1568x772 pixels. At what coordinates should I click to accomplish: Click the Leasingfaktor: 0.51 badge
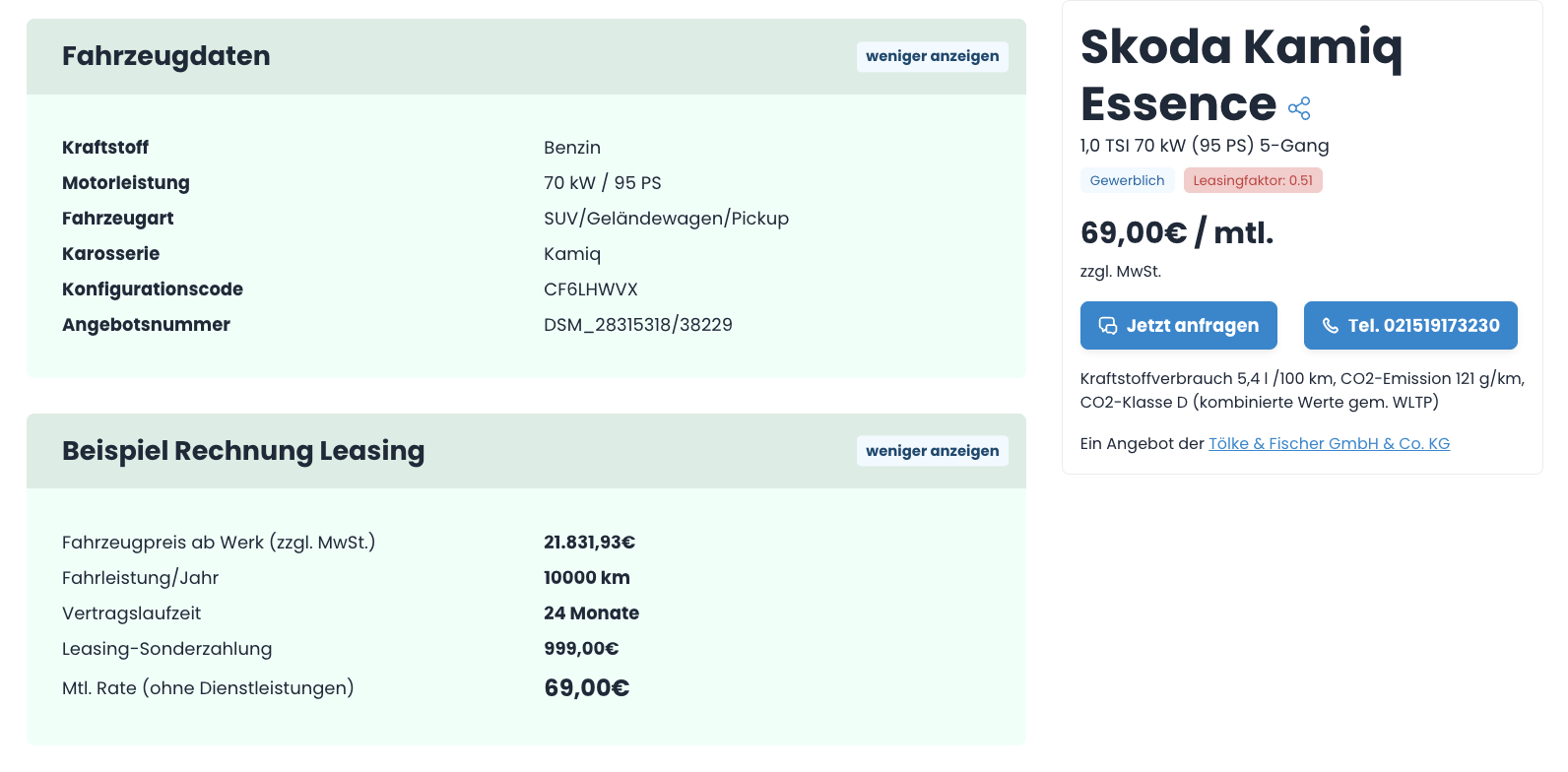tap(1253, 180)
